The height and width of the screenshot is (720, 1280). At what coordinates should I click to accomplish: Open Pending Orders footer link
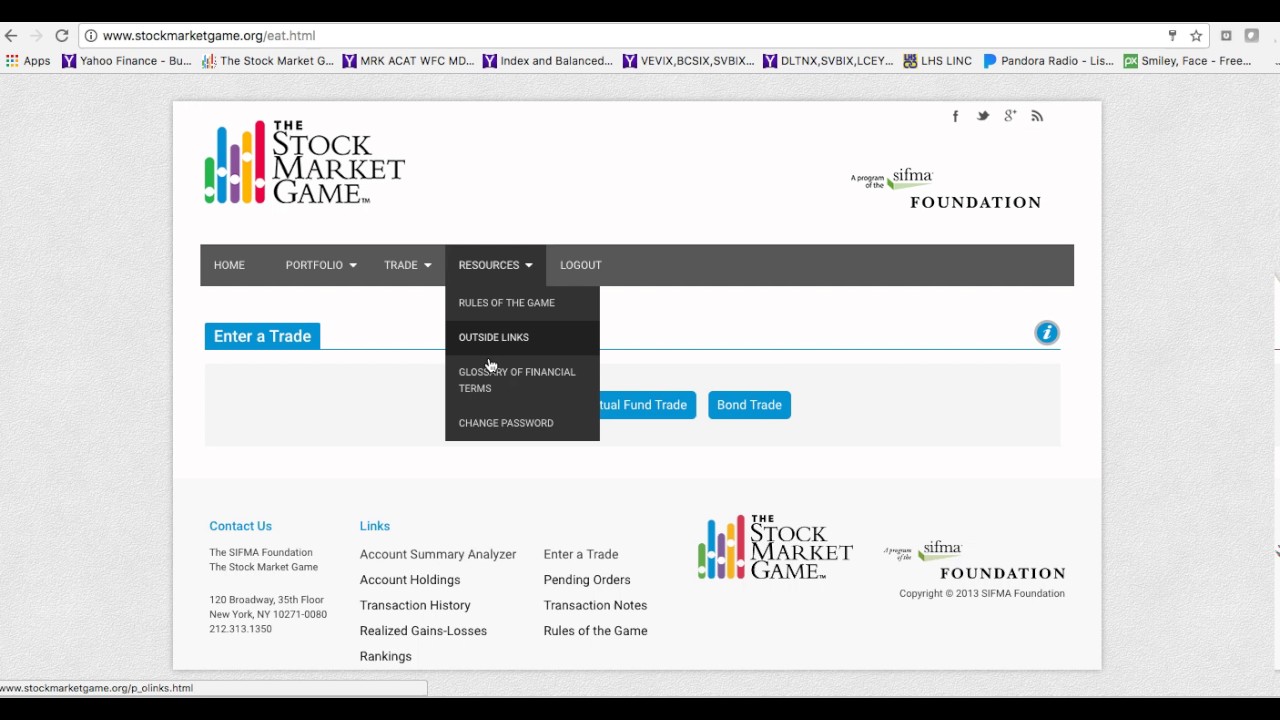587,580
